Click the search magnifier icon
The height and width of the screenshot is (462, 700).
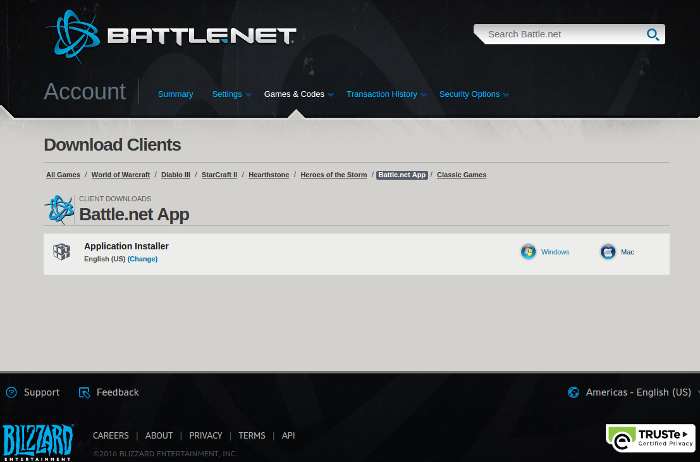click(653, 34)
